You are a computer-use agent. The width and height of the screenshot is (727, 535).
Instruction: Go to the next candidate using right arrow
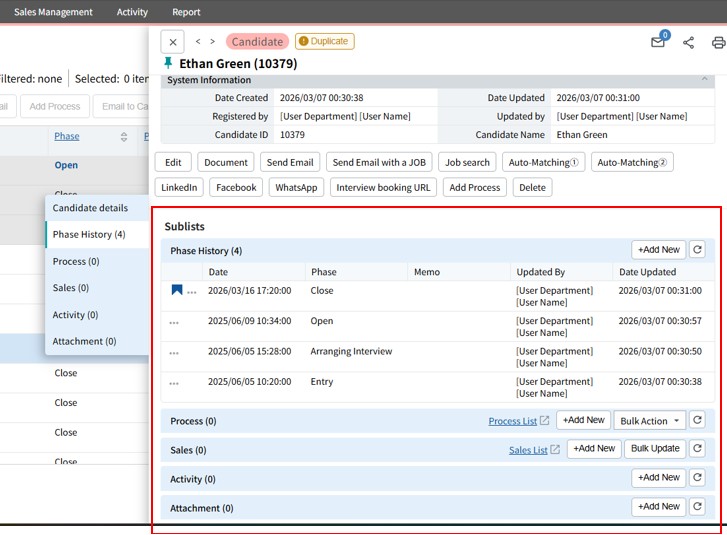[212, 42]
